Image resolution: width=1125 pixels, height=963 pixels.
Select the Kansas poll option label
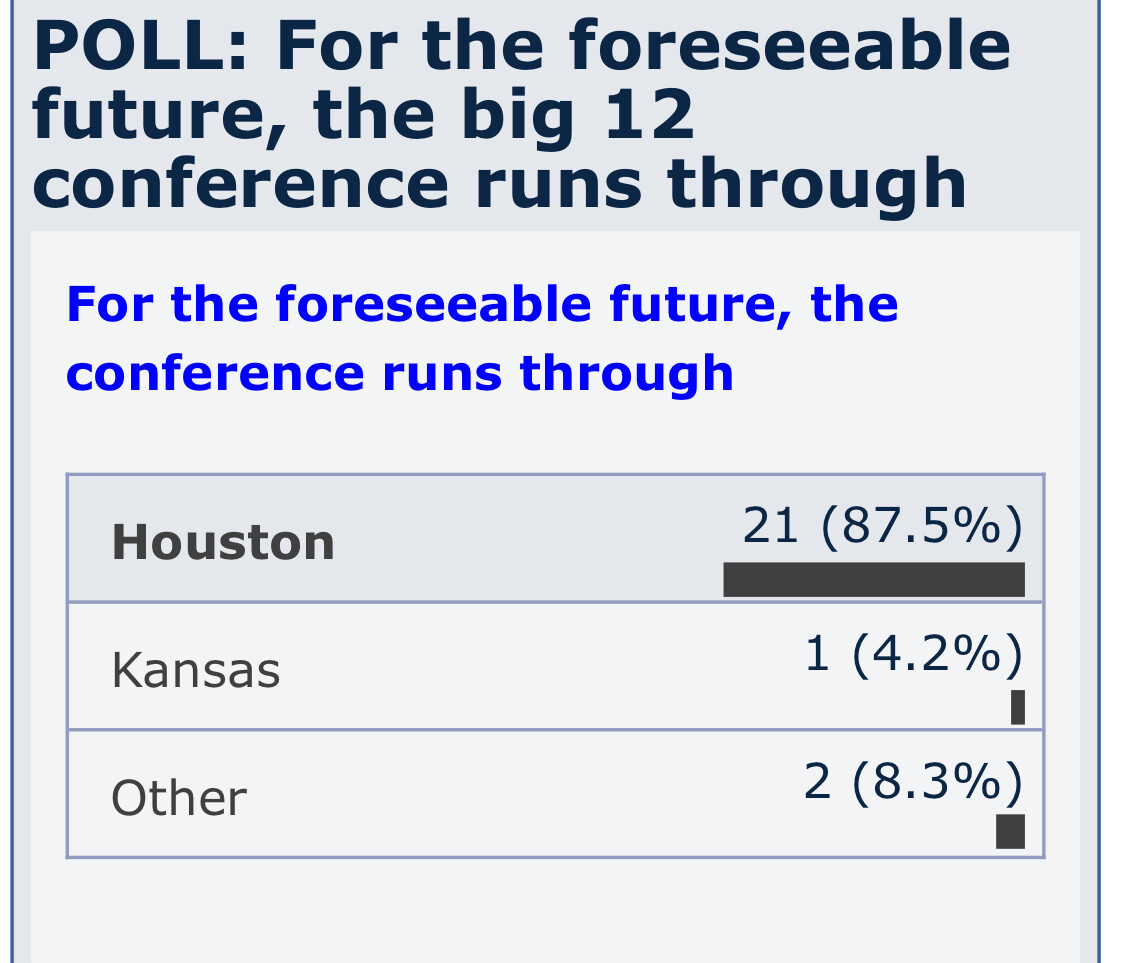195,670
